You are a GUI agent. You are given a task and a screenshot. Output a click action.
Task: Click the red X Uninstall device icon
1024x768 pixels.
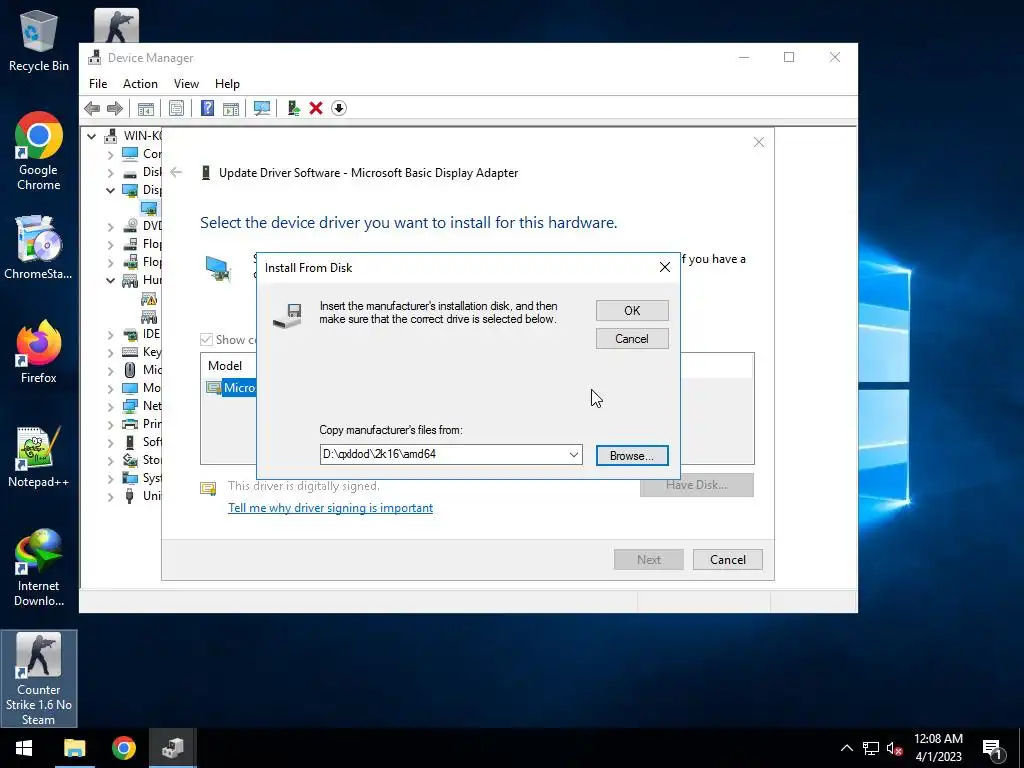(x=316, y=108)
